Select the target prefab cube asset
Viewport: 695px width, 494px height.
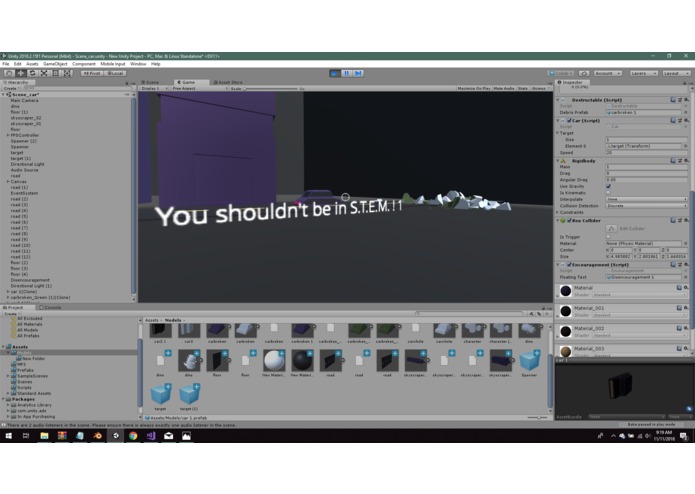tap(160, 395)
